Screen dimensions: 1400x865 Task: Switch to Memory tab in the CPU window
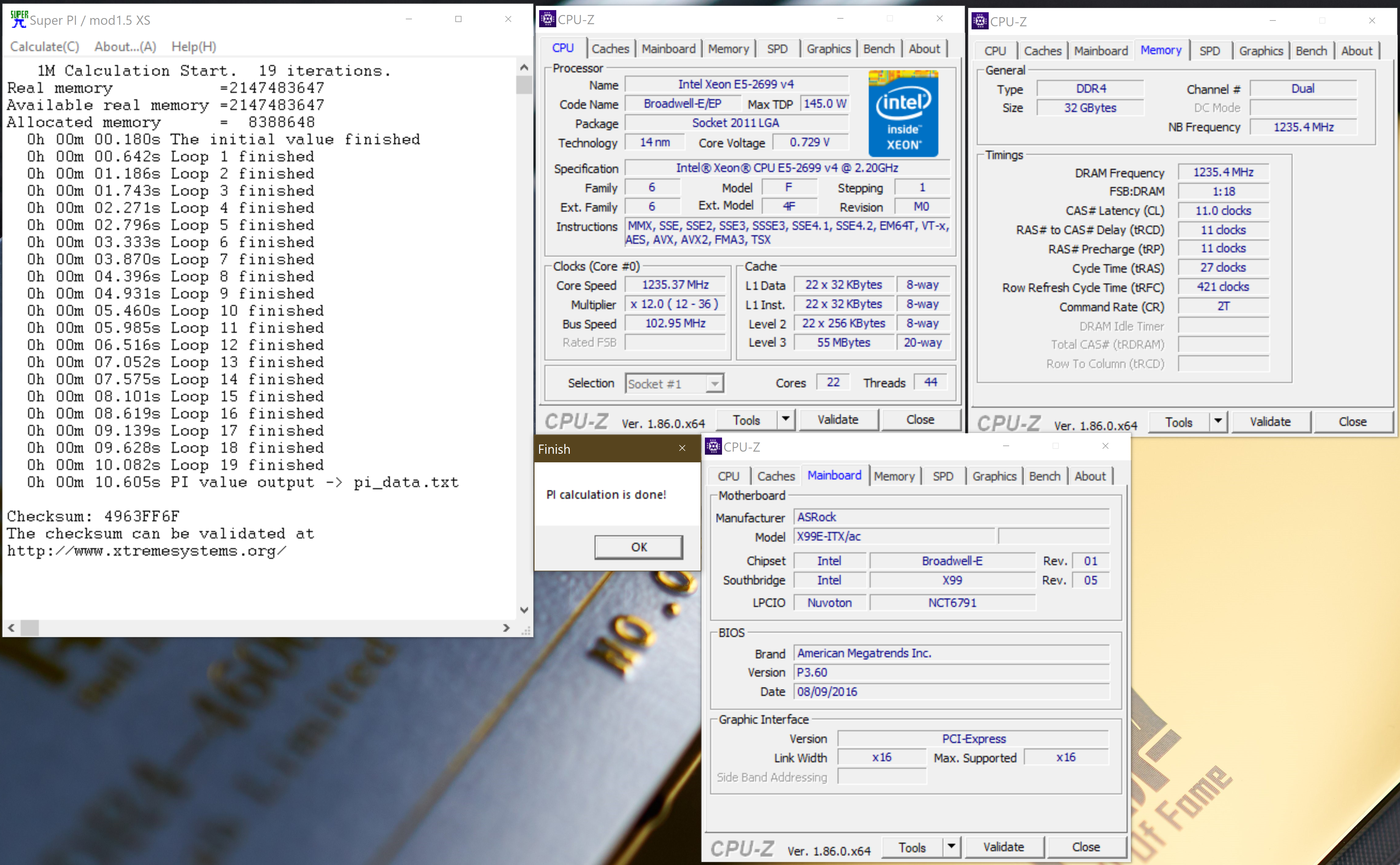point(728,49)
